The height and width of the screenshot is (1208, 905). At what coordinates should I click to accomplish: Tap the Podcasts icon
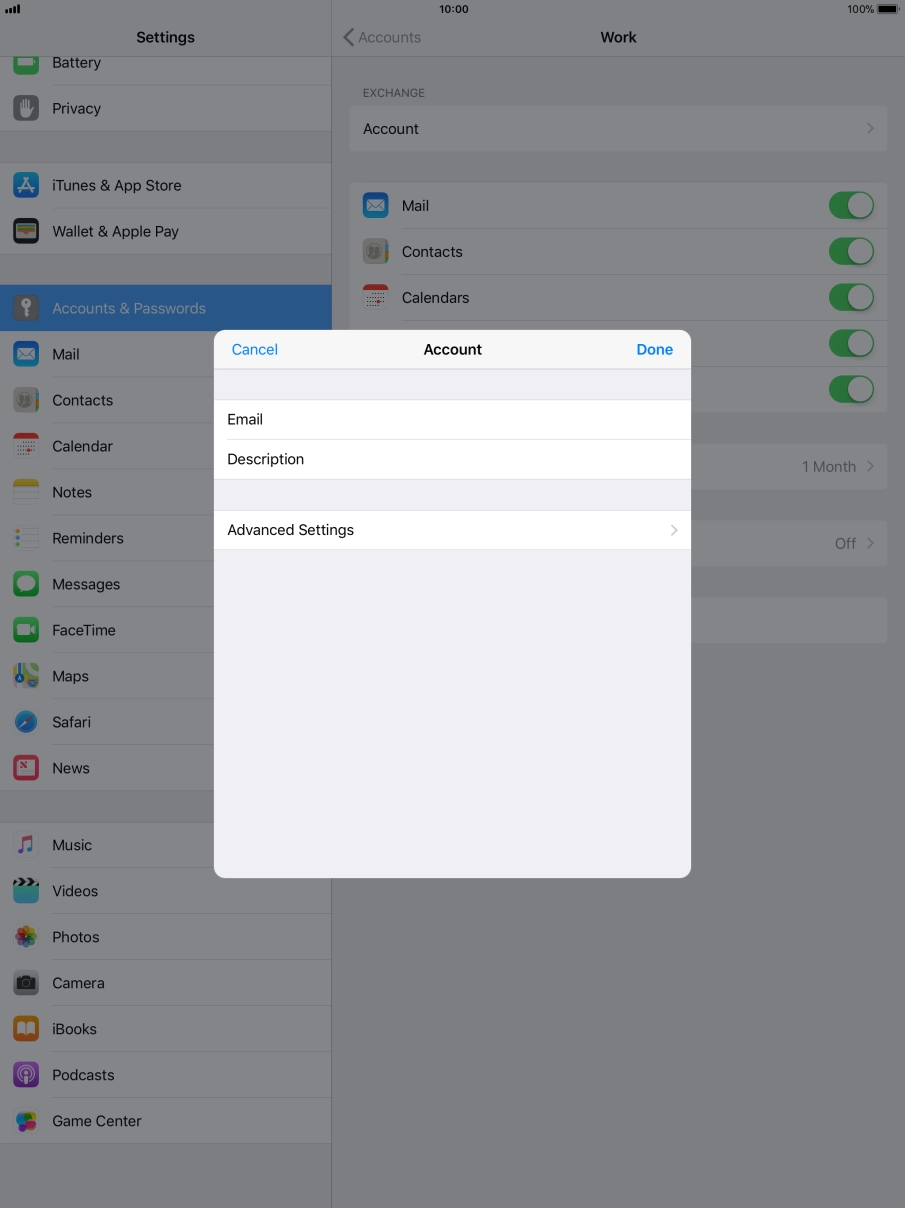25,1074
